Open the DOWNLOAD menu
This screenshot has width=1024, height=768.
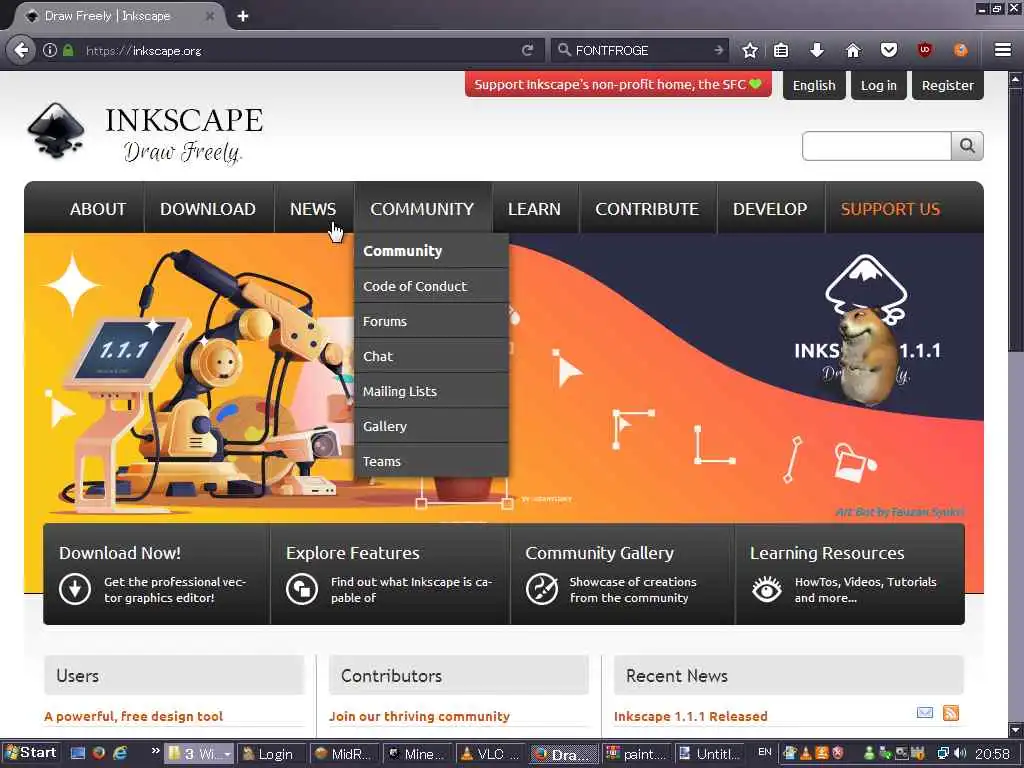208,209
